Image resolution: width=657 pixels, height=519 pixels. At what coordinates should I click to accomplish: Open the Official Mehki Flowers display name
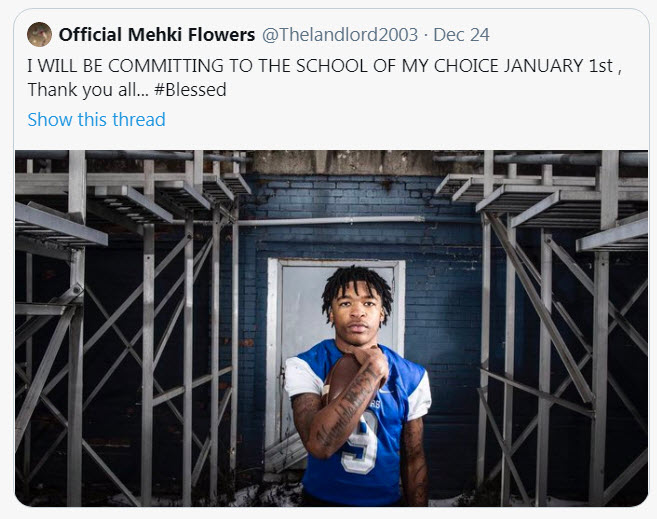point(156,34)
